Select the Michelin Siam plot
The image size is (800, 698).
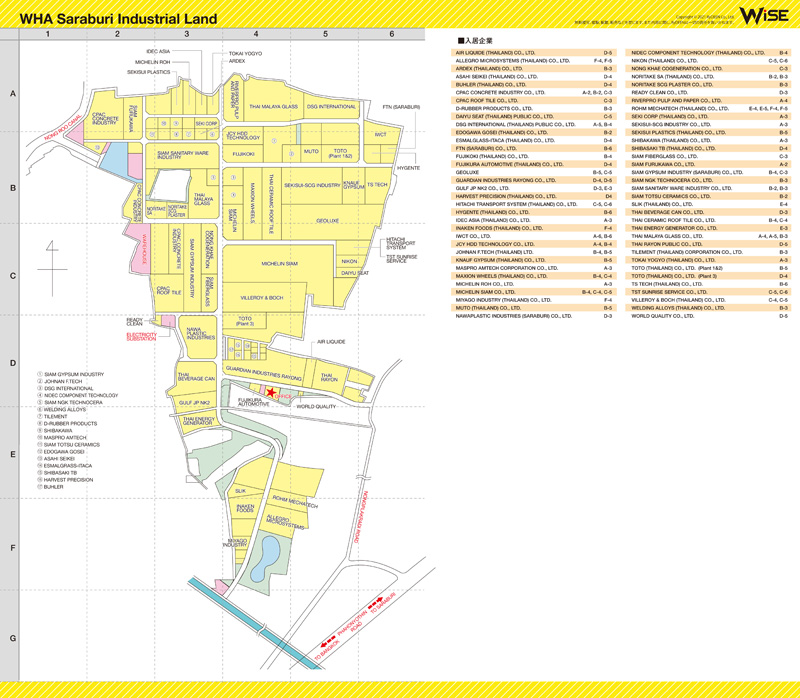[279, 264]
